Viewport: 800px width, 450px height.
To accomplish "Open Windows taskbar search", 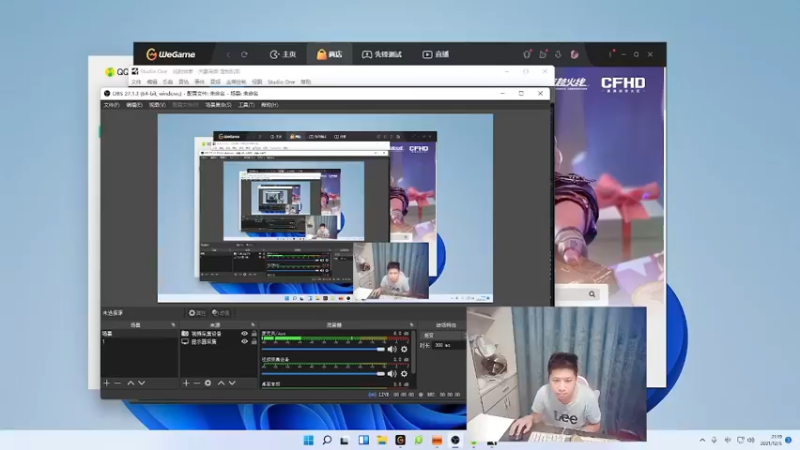I will pyautogui.click(x=327, y=440).
